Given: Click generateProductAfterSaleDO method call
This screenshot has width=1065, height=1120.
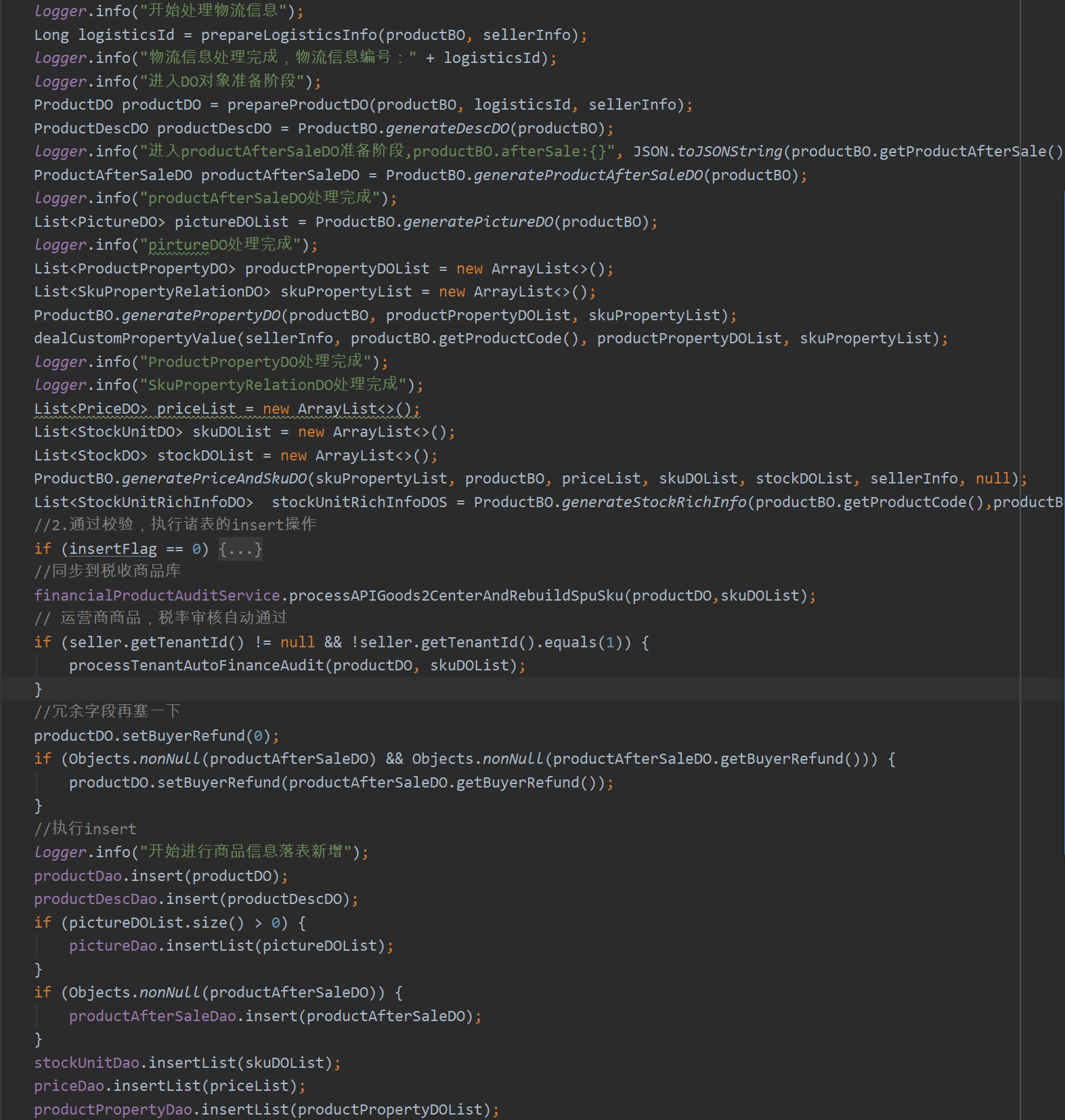Looking at the screenshot, I should [588, 175].
